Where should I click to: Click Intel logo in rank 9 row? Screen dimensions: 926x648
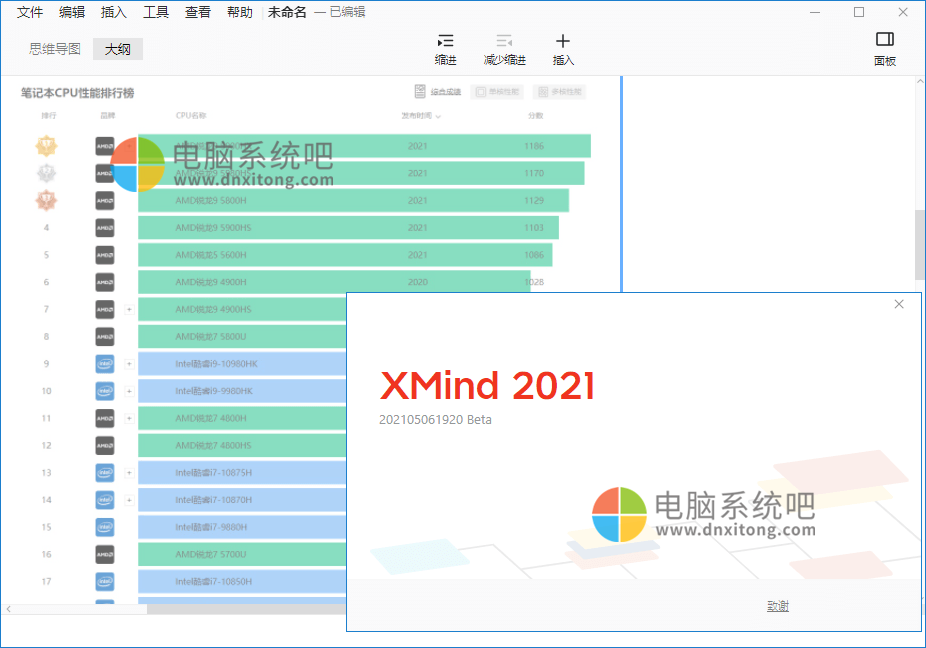[x=105, y=363]
